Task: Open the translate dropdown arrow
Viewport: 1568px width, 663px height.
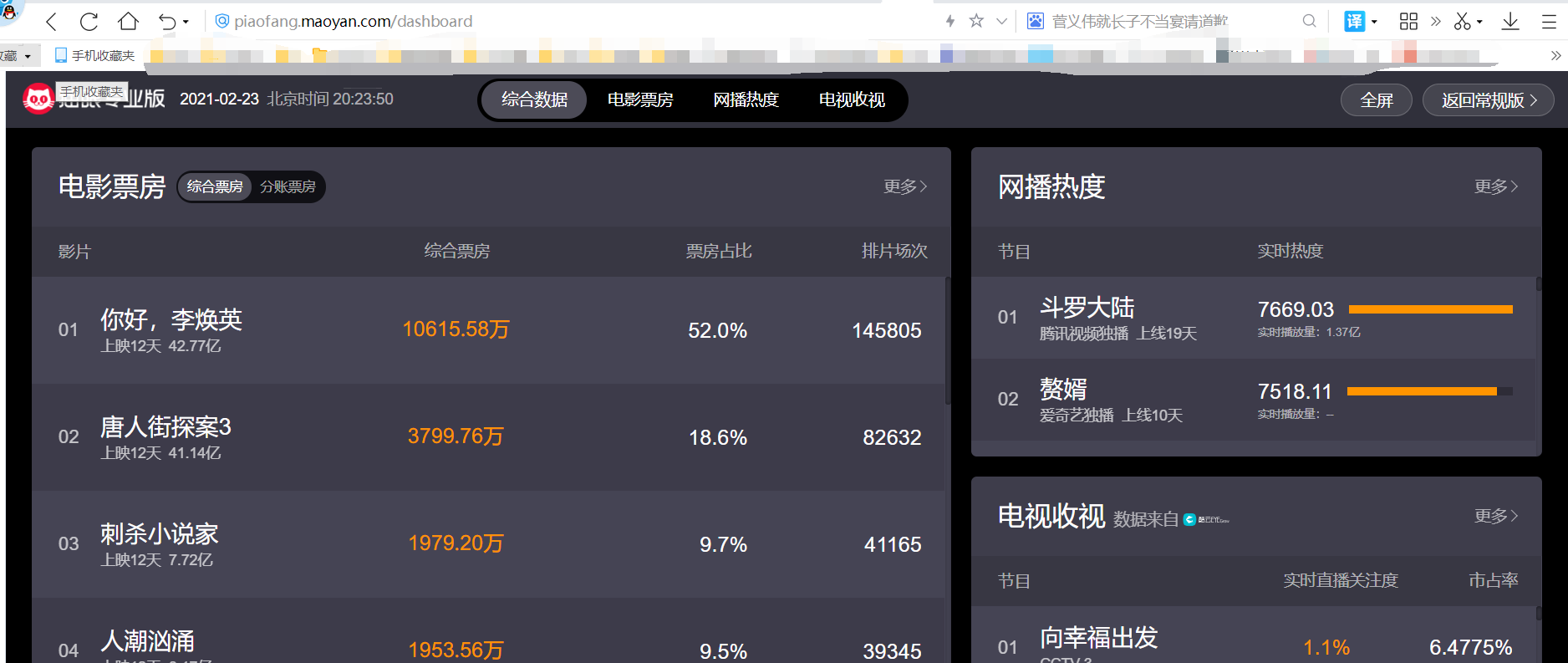Action: tap(1374, 22)
